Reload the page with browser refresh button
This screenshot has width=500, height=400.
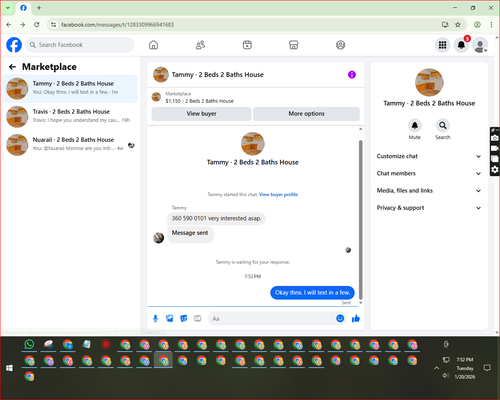click(37, 24)
